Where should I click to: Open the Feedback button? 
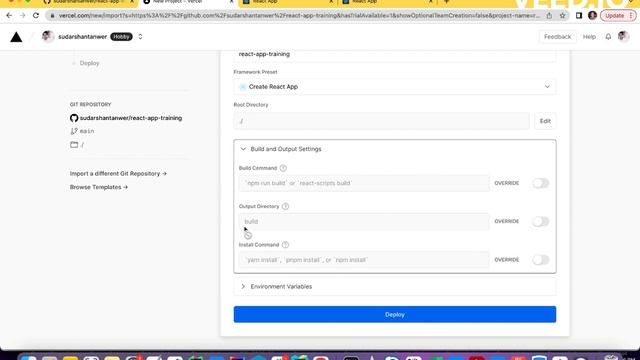(557, 37)
